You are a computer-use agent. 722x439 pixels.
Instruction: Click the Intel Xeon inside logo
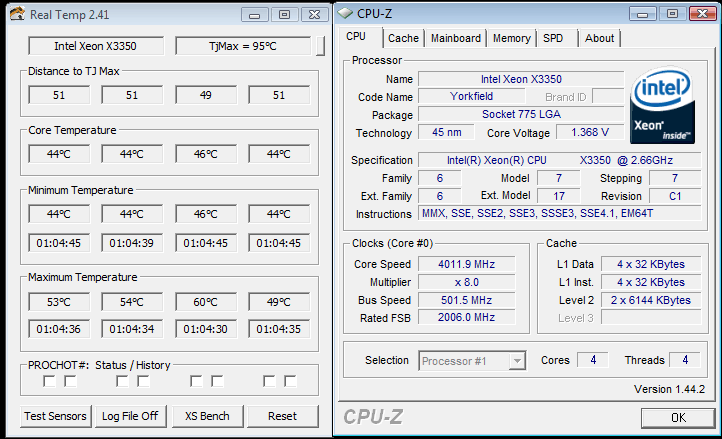click(663, 105)
